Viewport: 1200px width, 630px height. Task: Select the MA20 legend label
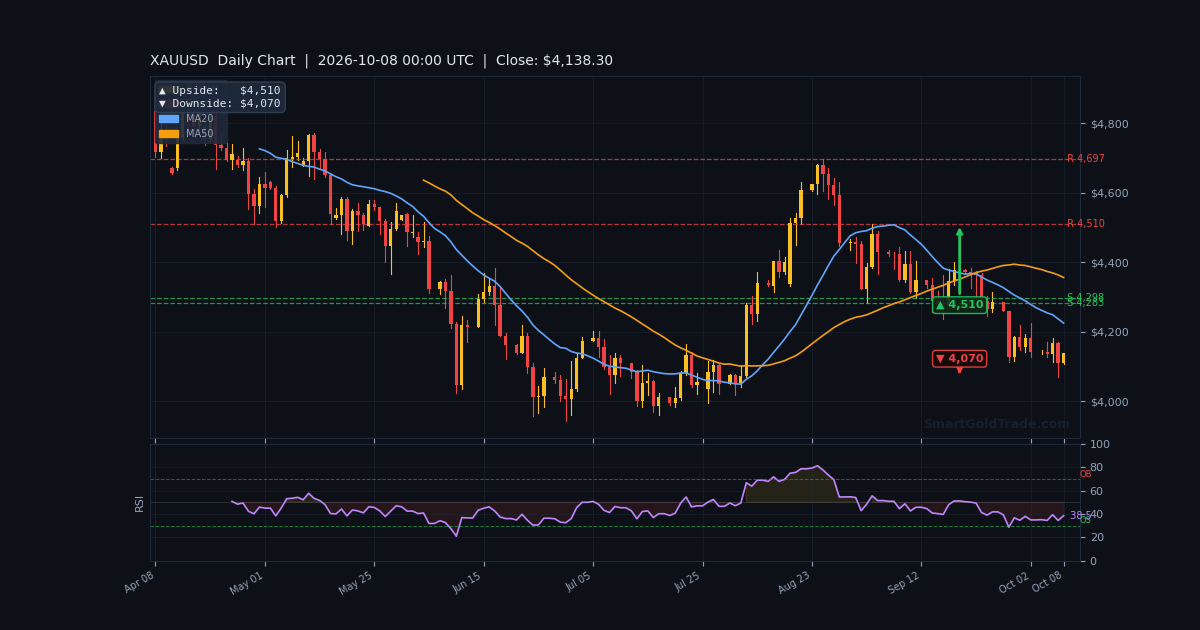point(200,119)
